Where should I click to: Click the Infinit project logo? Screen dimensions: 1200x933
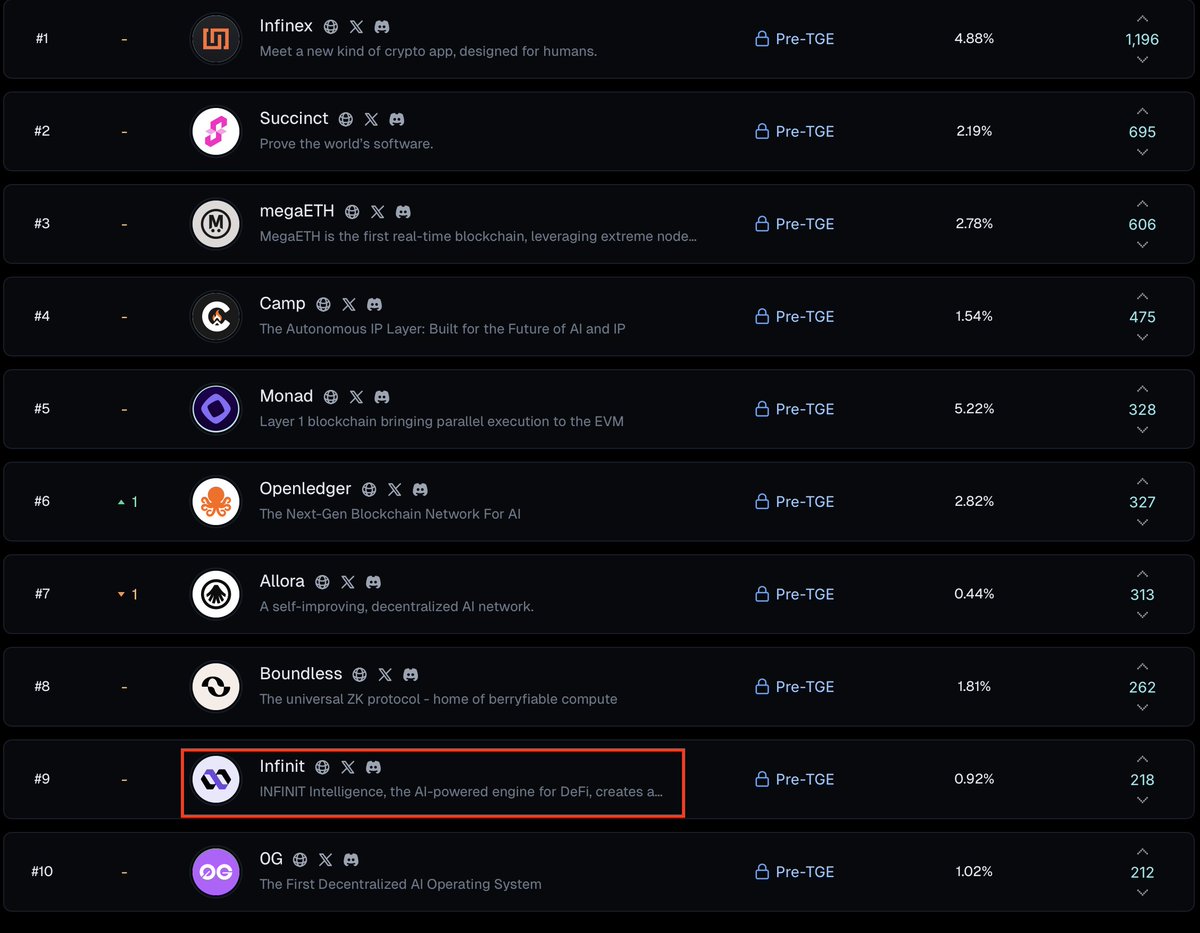(x=216, y=779)
